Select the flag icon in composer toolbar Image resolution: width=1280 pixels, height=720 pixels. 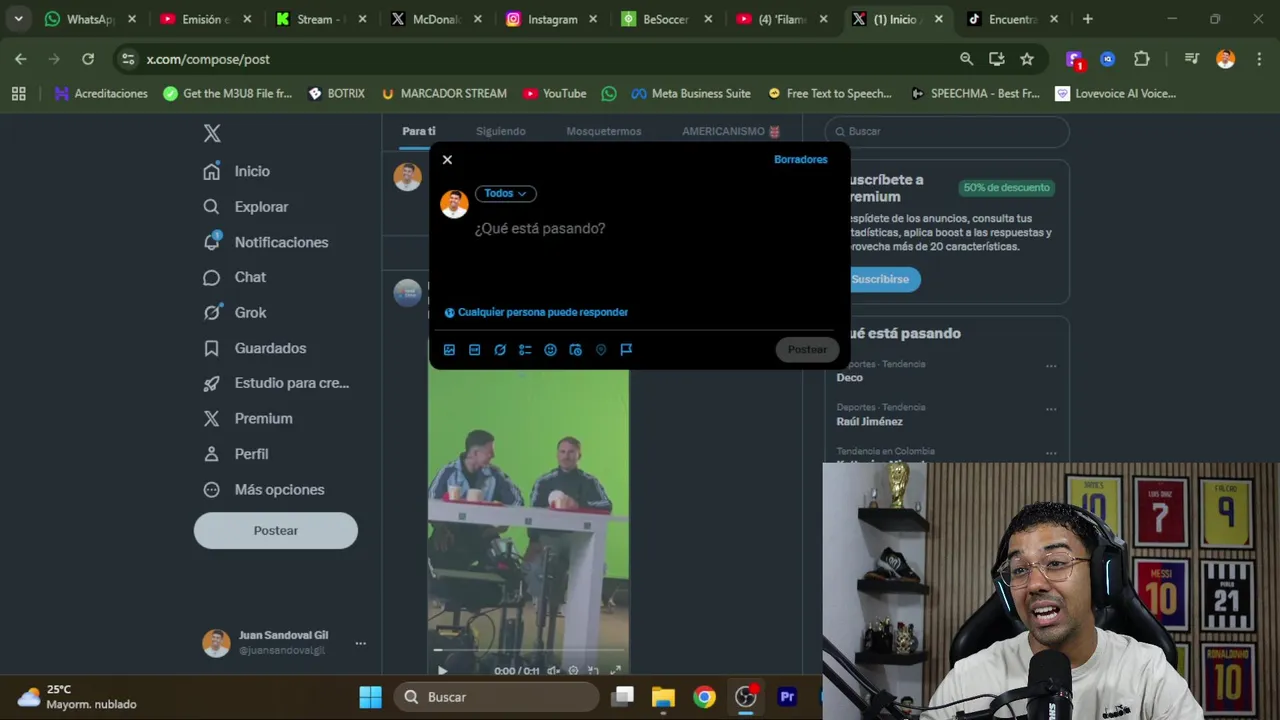point(626,350)
